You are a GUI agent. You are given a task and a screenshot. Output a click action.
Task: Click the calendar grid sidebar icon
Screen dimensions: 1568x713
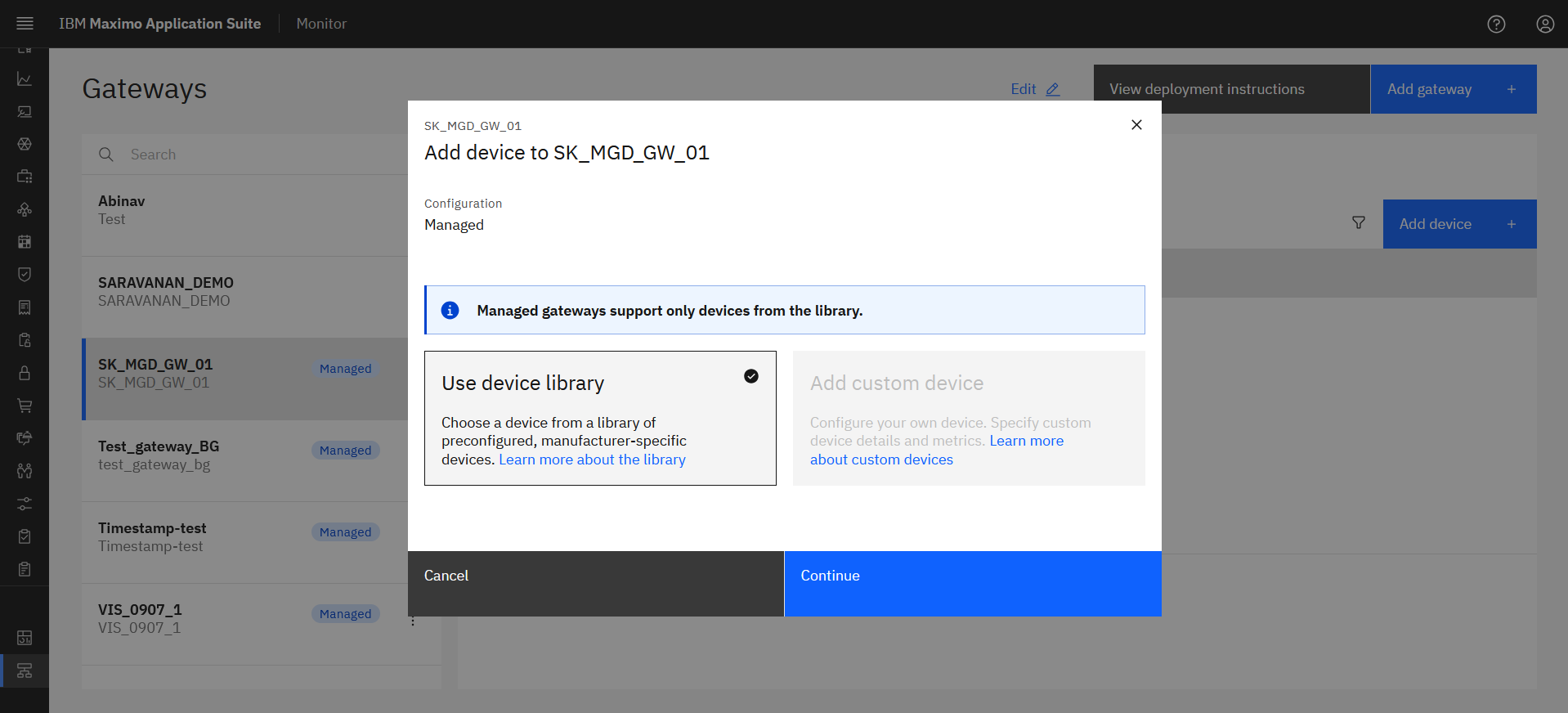click(25, 242)
